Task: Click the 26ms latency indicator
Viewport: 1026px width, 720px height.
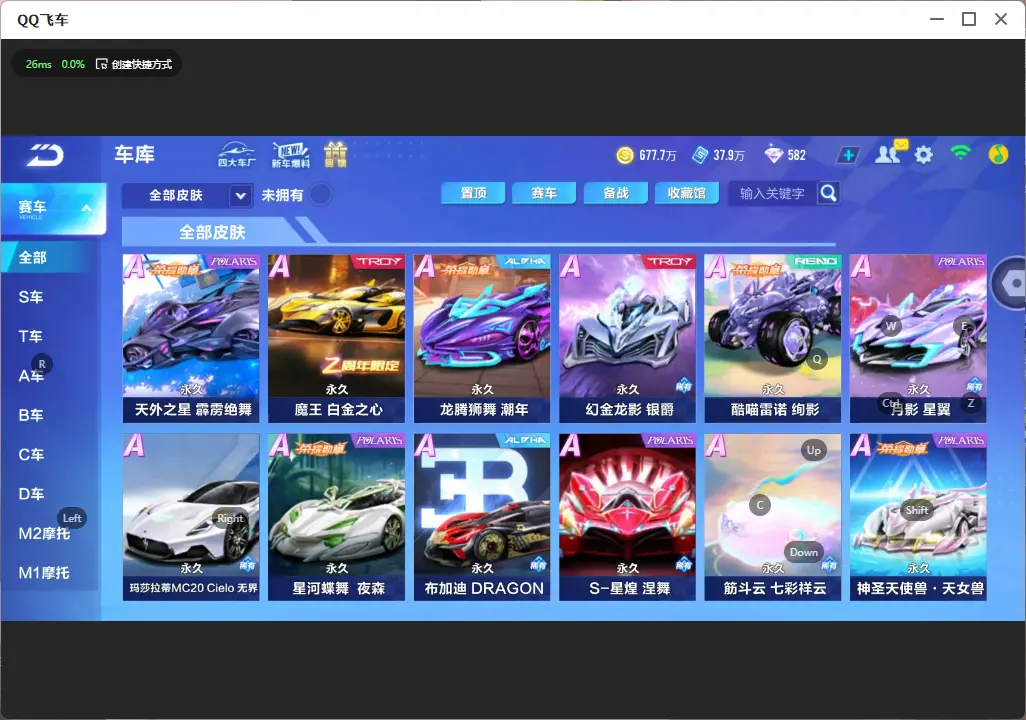Action: click(x=39, y=64)
